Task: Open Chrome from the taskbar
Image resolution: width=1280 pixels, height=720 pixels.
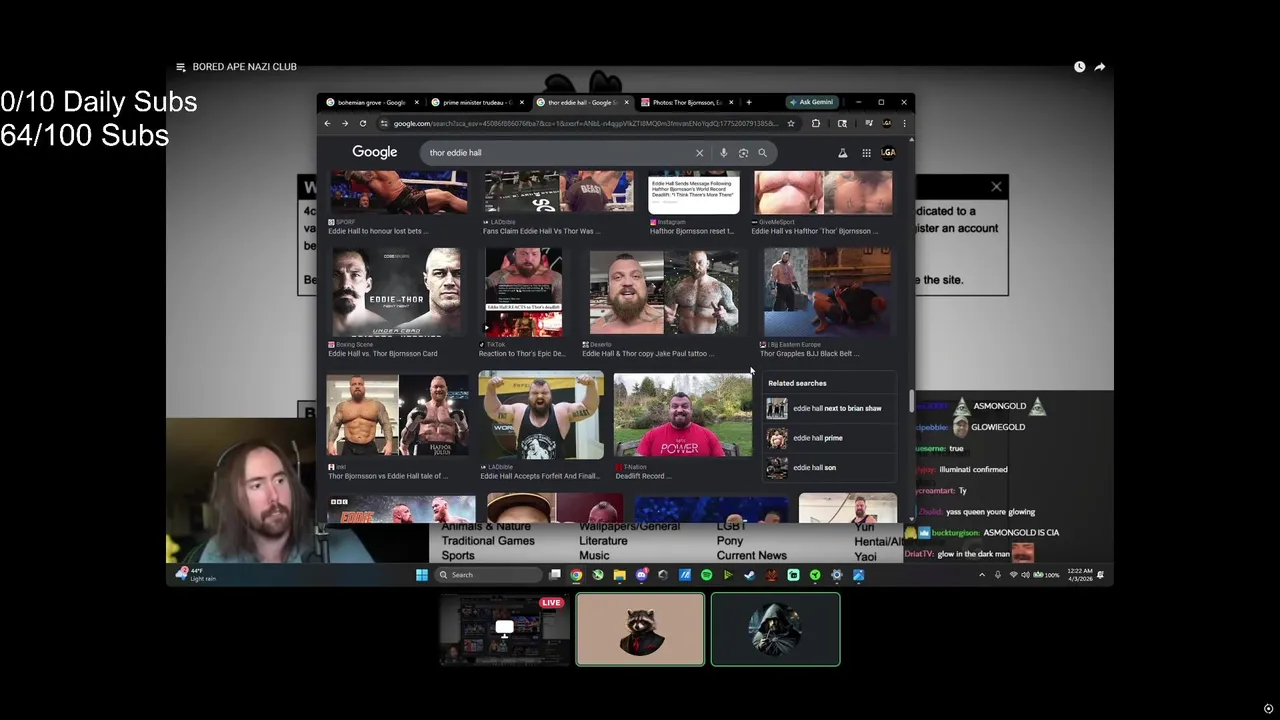Action: tap(576, 575)
